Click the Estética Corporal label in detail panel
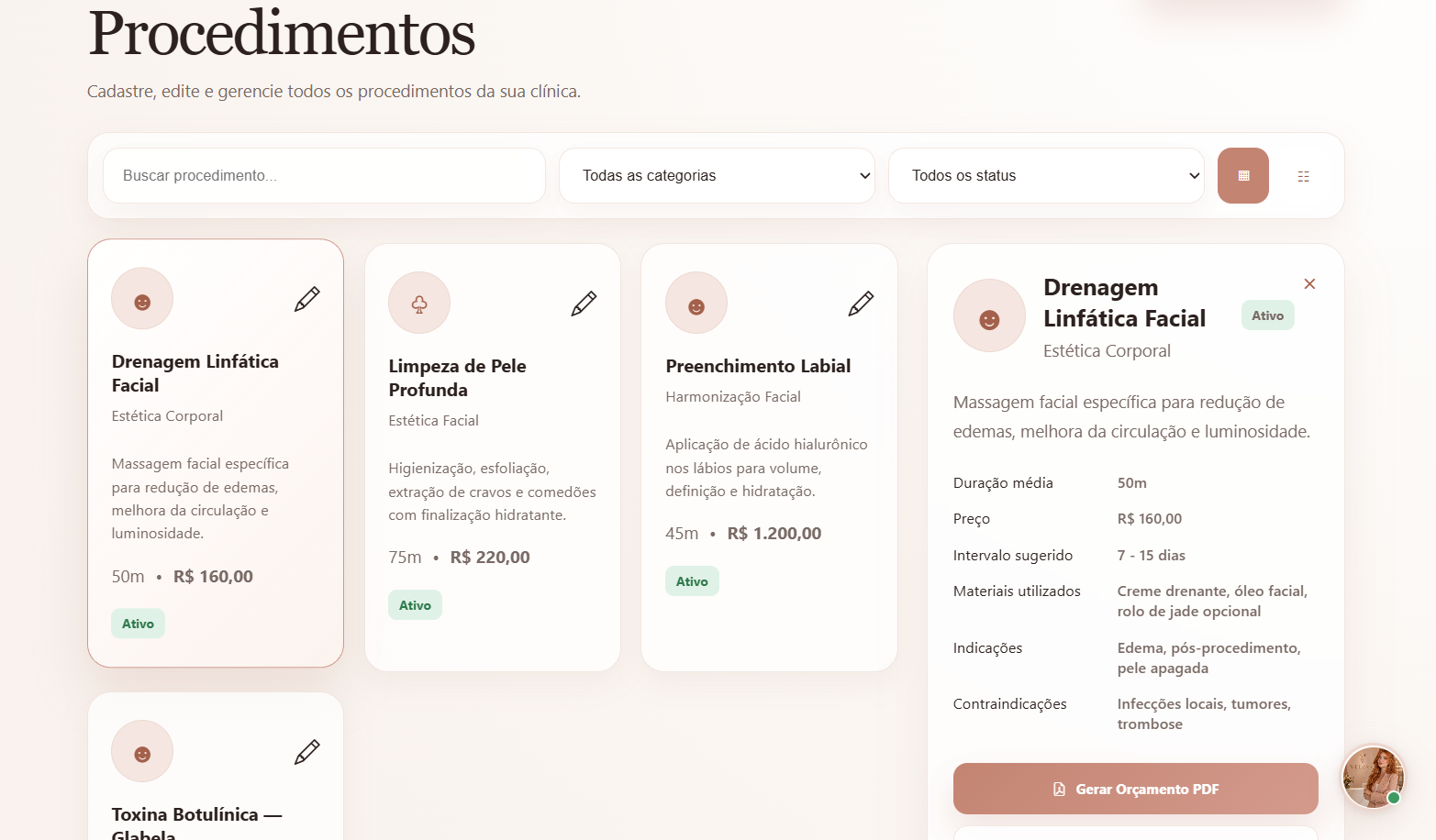The height and width of the screenshot is (840, 1436). [x=1107, y=351]
